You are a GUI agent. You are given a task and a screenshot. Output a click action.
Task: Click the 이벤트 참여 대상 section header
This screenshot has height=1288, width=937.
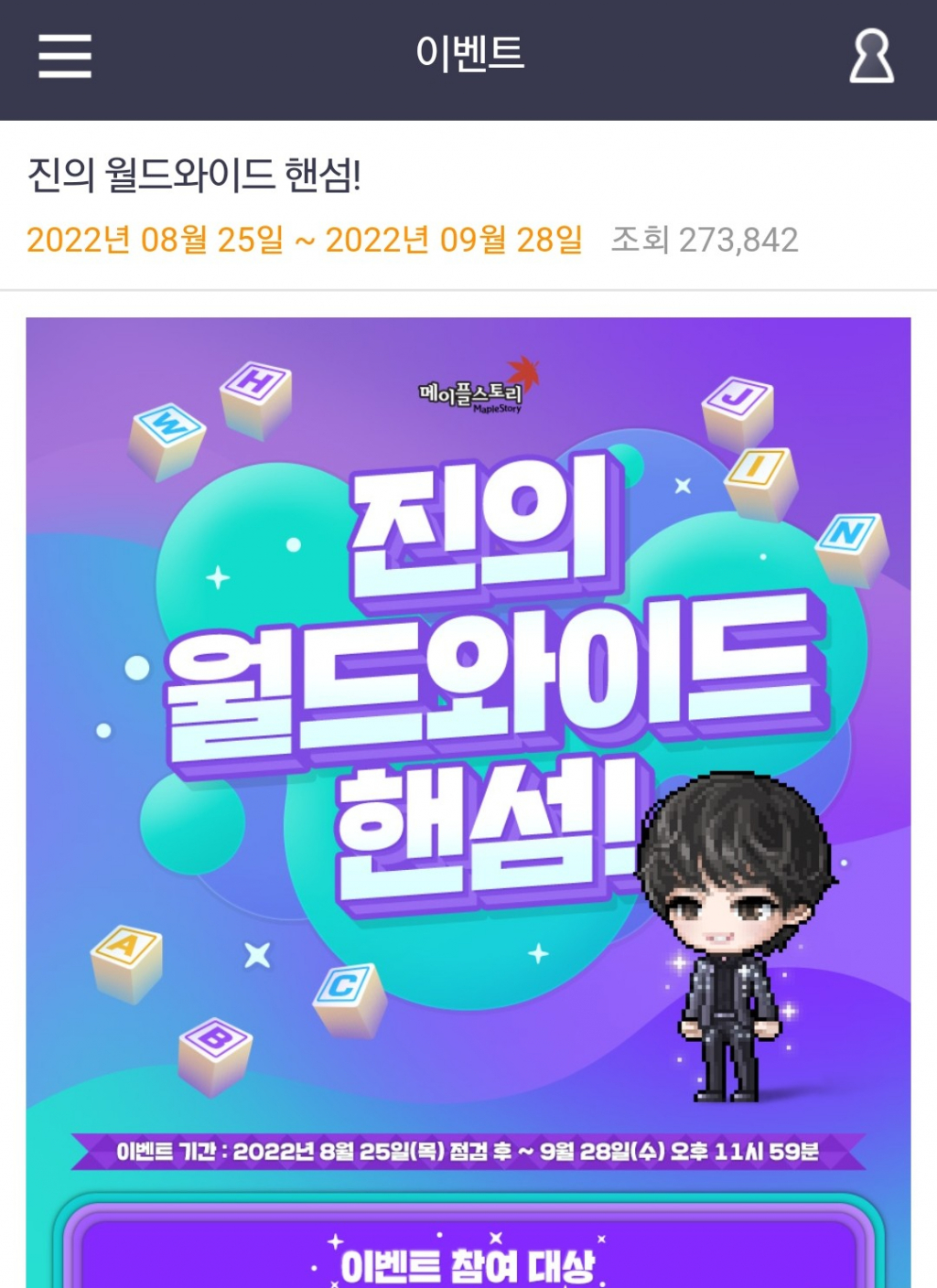point(468,1265)
